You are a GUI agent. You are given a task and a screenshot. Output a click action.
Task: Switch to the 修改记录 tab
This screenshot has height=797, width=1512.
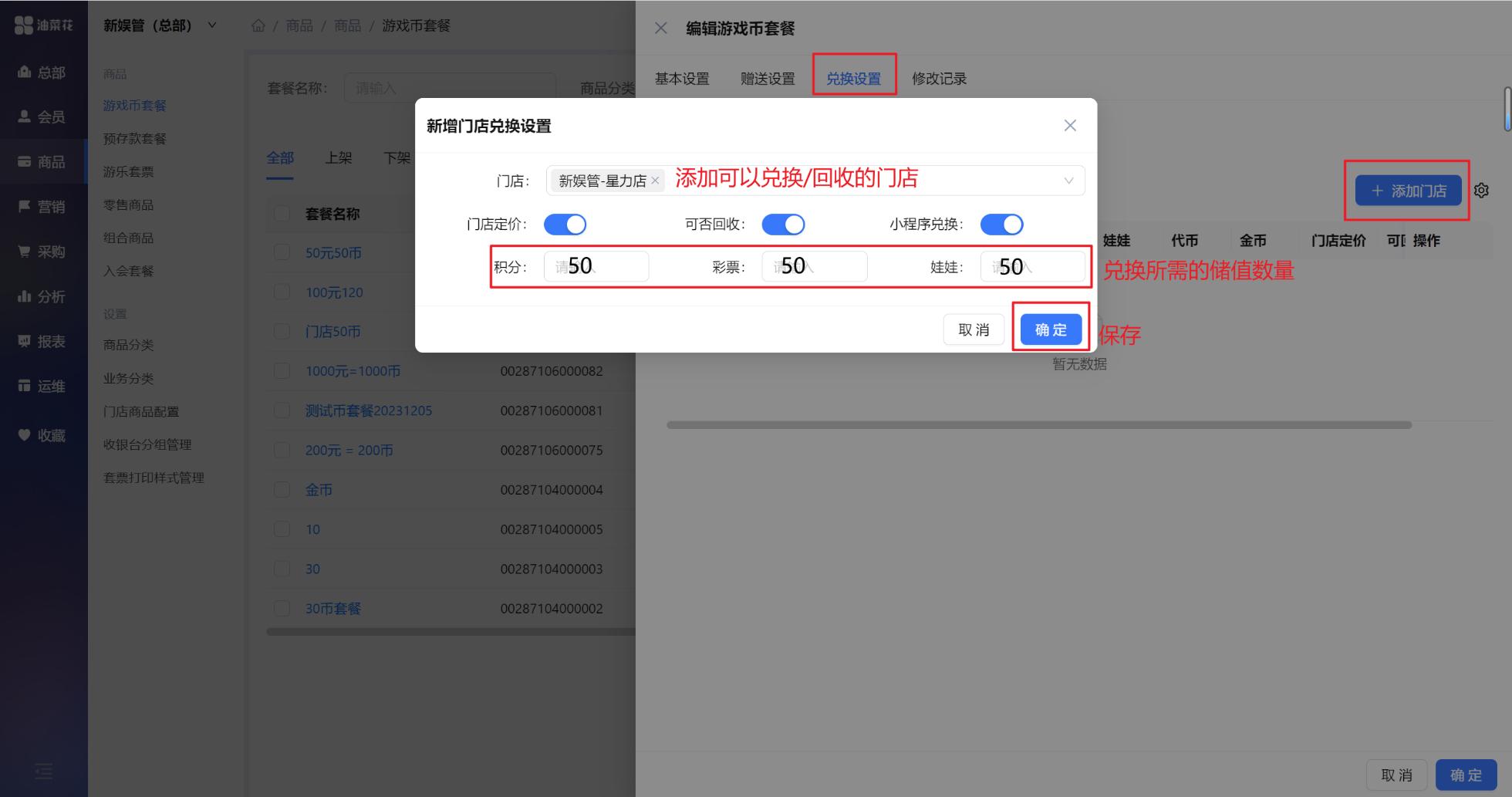939,79
